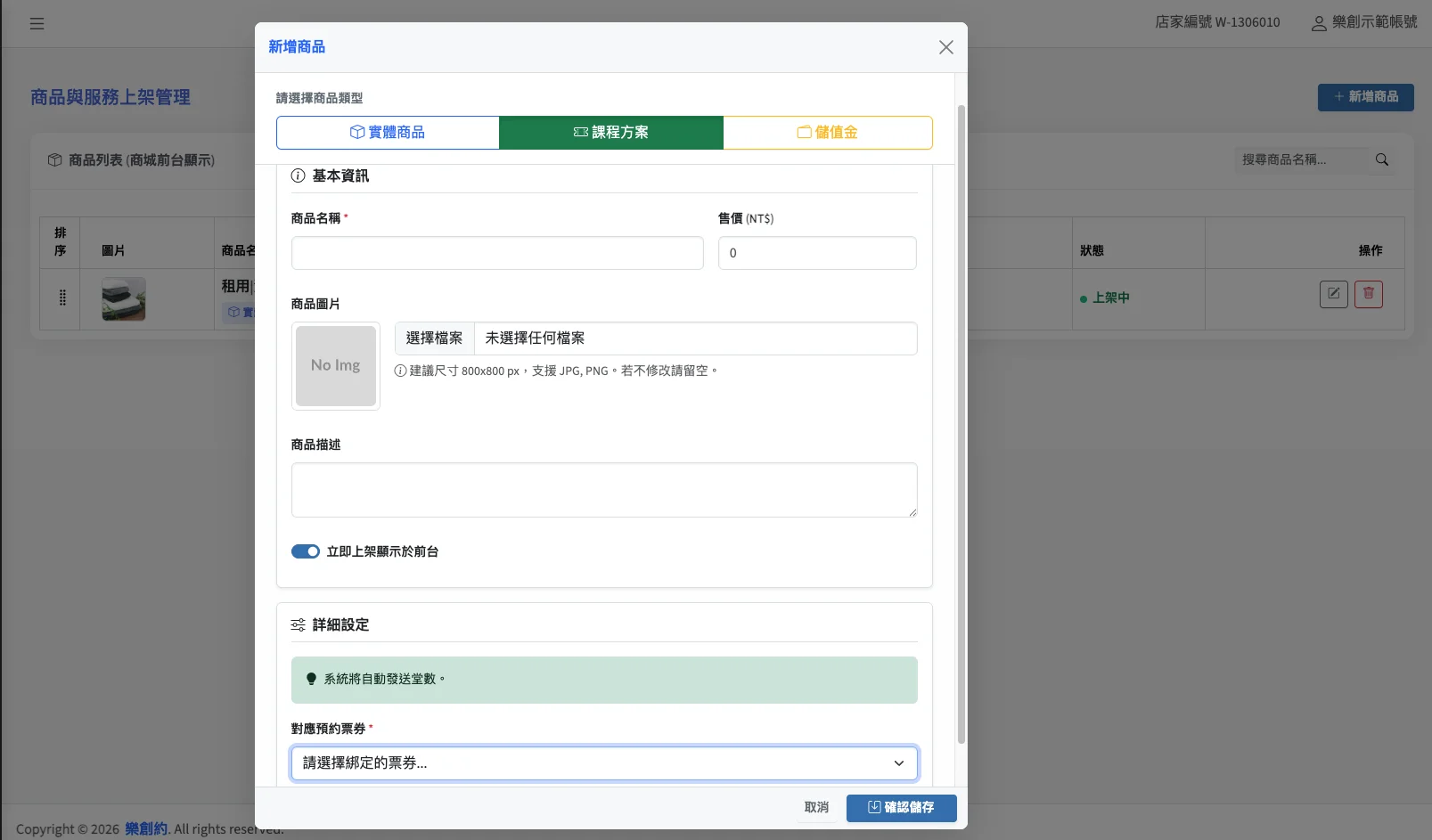Focus the 售價 price field

817,253
